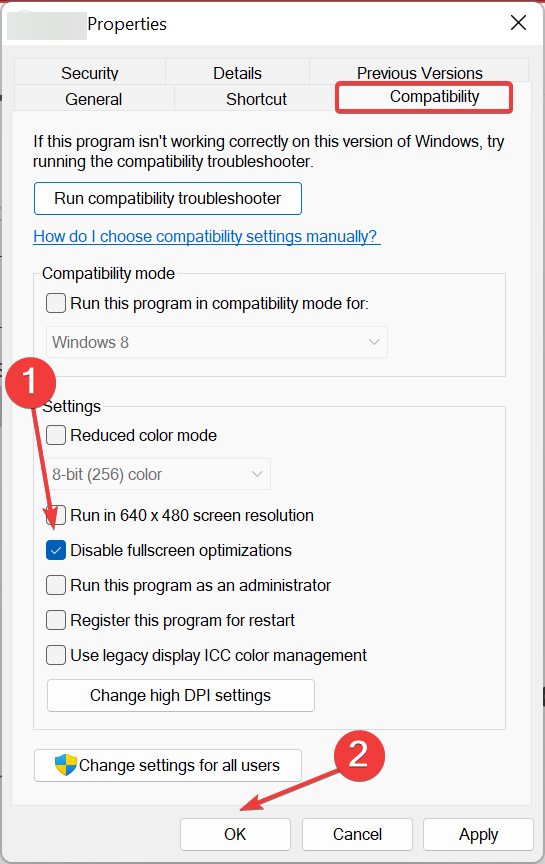
Task: Click the shield icon on Change settings button
Action: click(x=66, y=765)
